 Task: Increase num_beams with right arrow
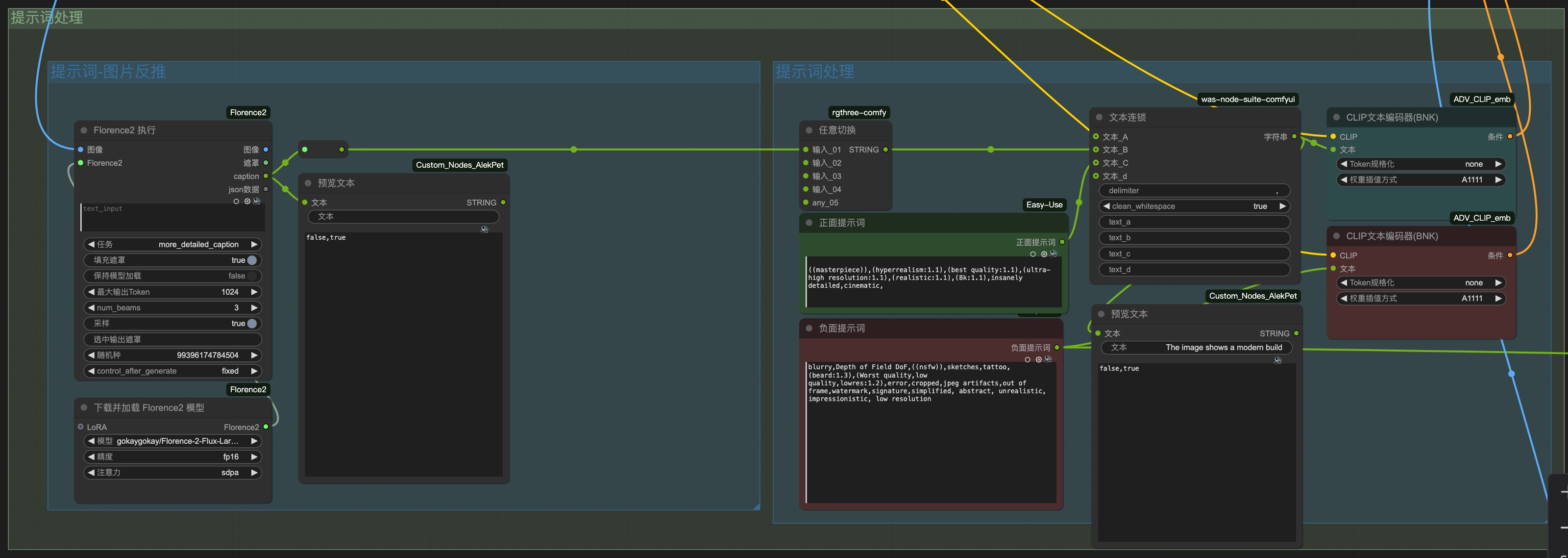pos(254,307)
